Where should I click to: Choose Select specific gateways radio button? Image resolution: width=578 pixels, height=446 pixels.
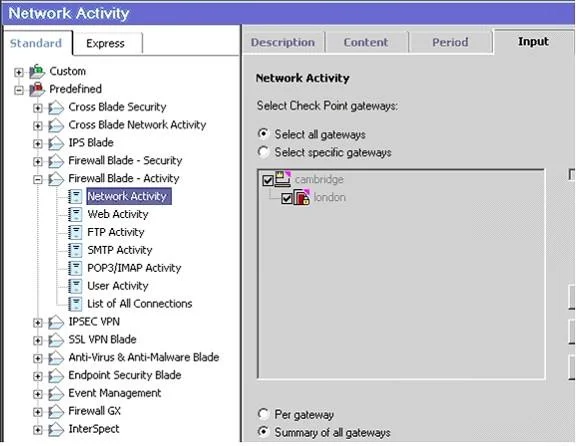point(263,152)
